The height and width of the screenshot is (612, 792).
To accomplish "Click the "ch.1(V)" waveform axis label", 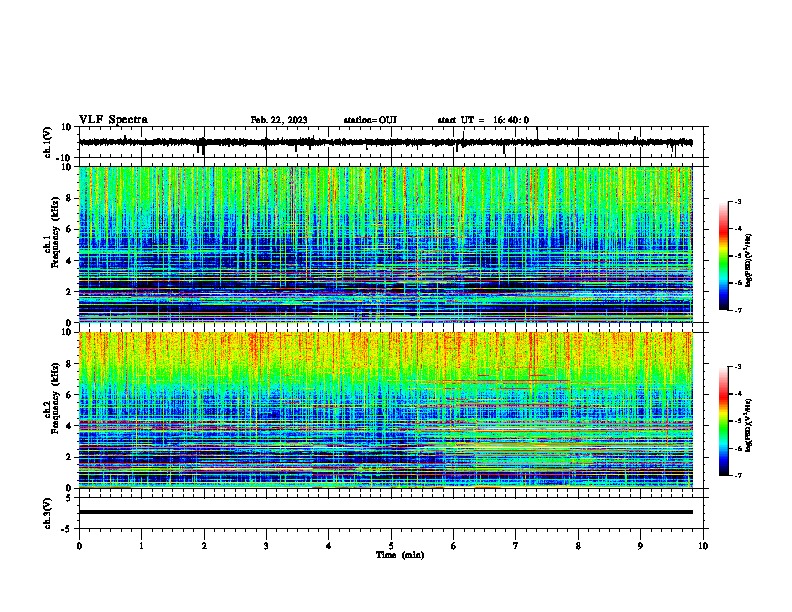I will click(x=47, y=142).
